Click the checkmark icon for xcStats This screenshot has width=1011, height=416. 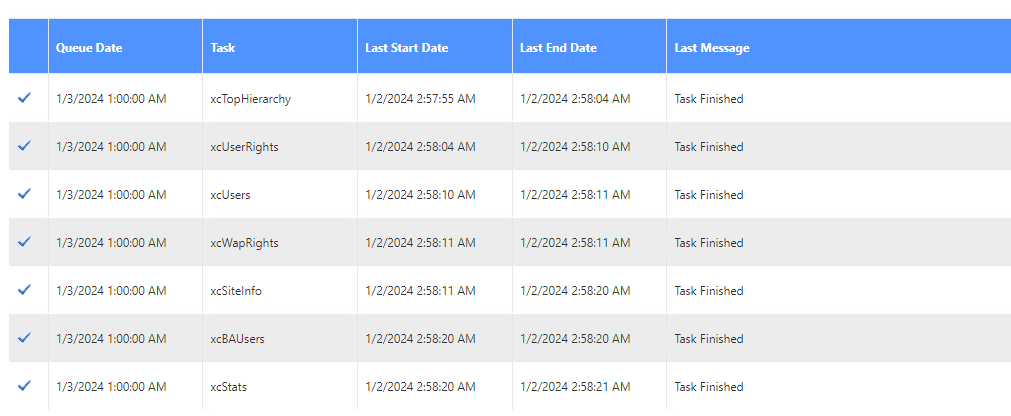tap(25, 386)
